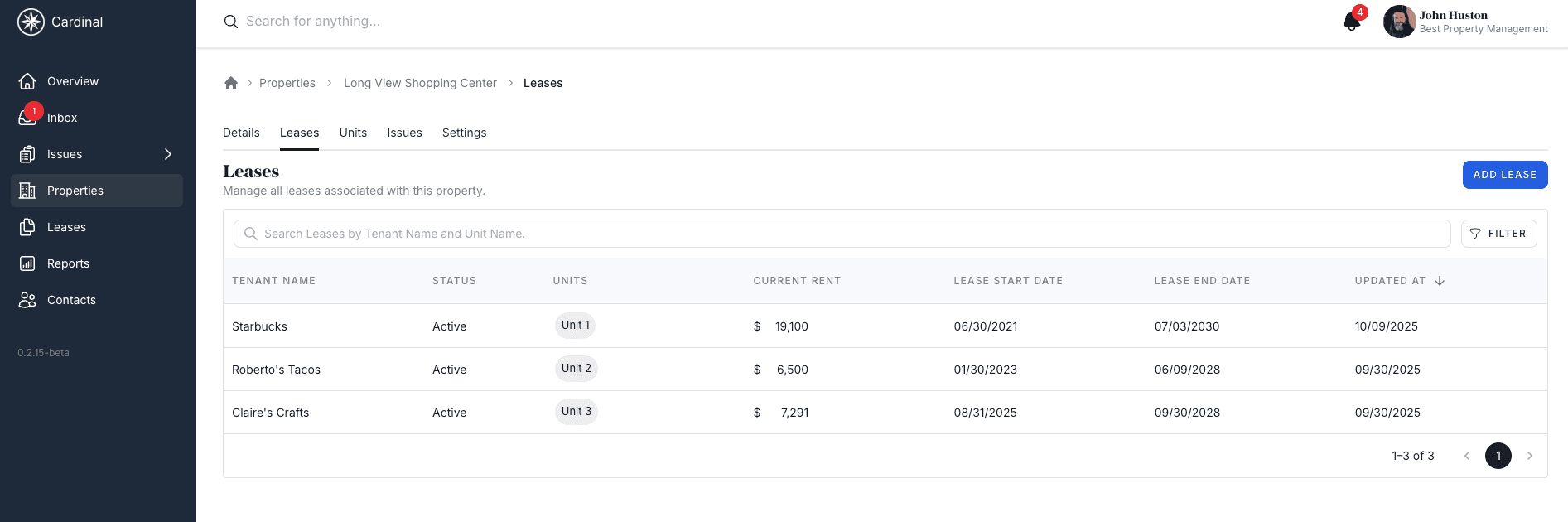Focus the Search Leases by Tenant field
Image resolution: width=1568 pixels, height=522 pixels.
coord(842,234)
